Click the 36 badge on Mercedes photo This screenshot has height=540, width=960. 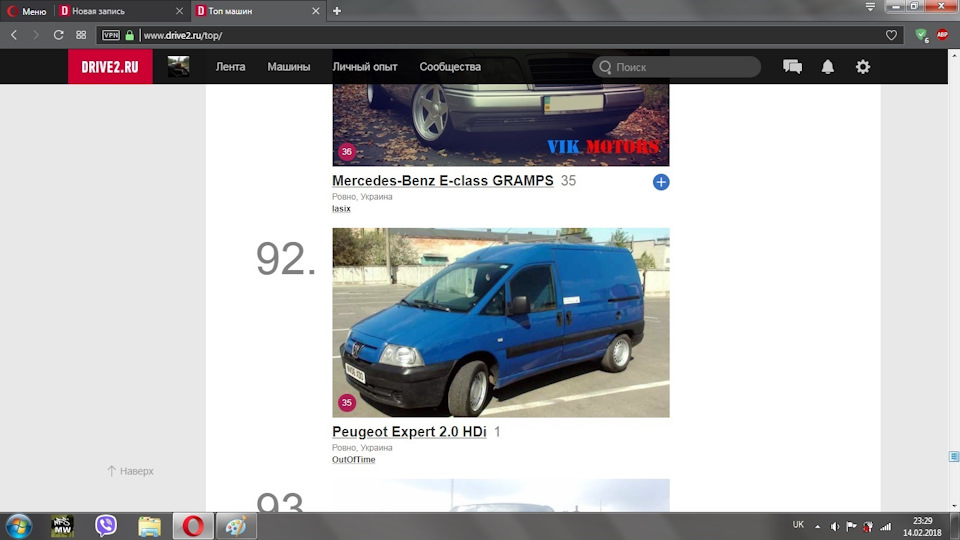tap(347, 151)
